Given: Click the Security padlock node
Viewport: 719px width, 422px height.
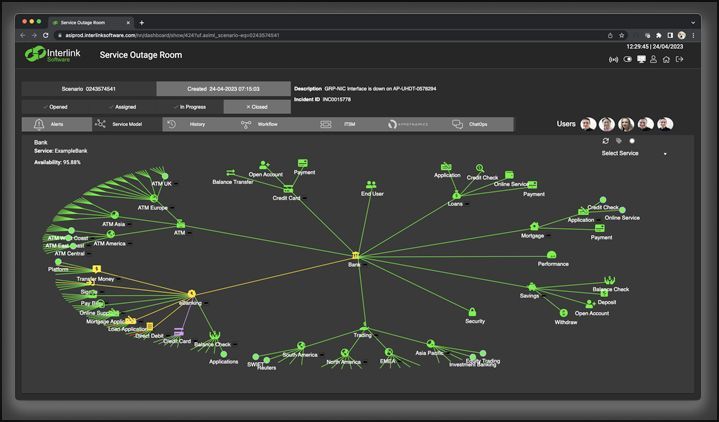Looking at the screenshot, I should click(472, 312).
